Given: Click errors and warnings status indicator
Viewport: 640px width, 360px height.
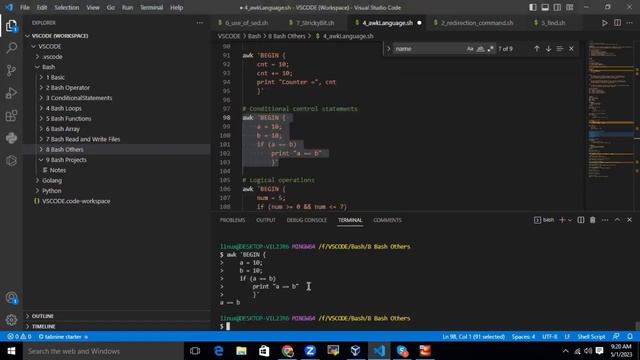Looking at the screenshot, I should point(19,337).
